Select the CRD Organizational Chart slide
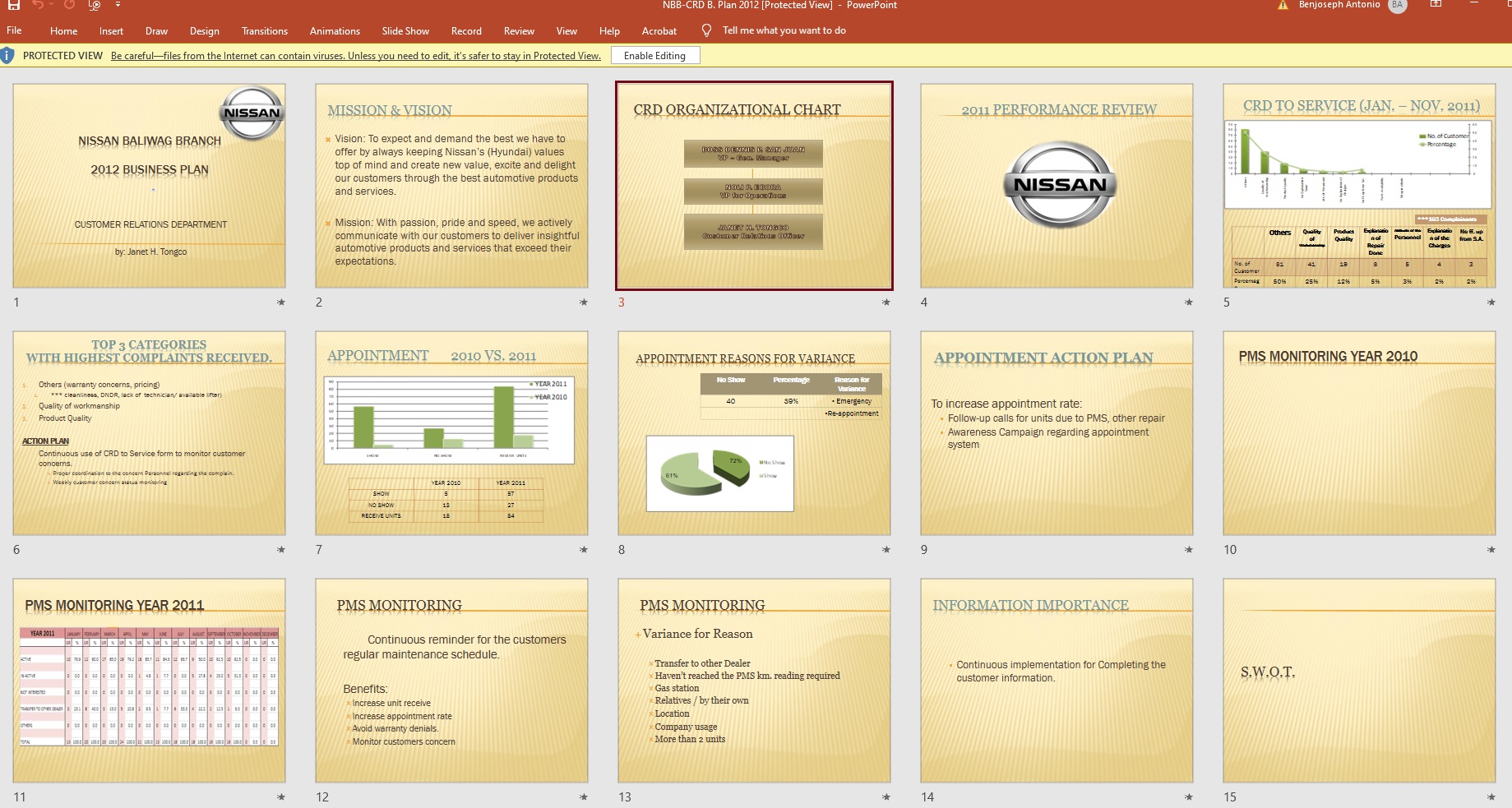The width and height of the screenshot is (1512, 808). pyautogui.click(x=754, y=185)
